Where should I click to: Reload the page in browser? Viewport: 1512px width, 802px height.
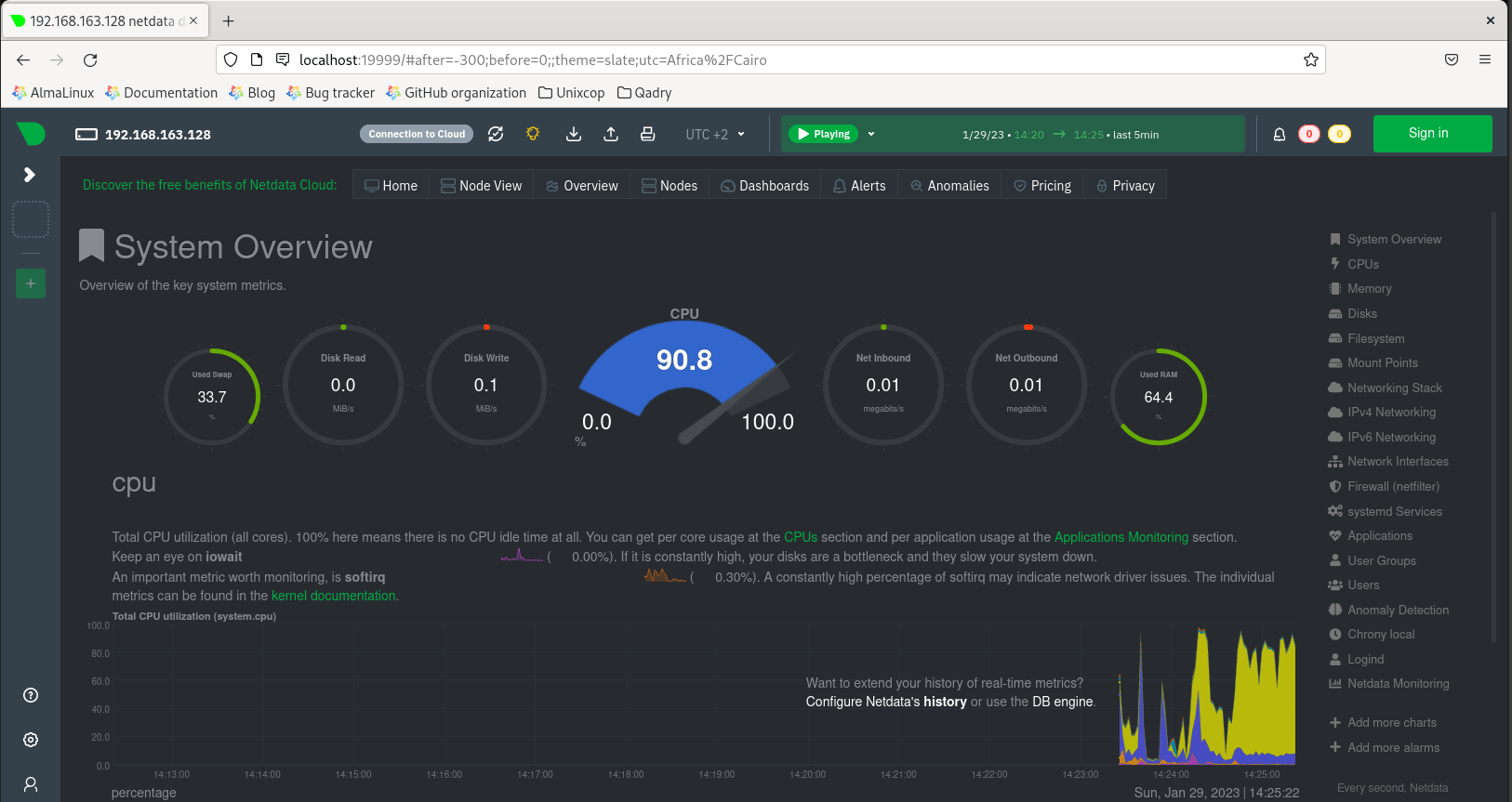coord(90,59)
